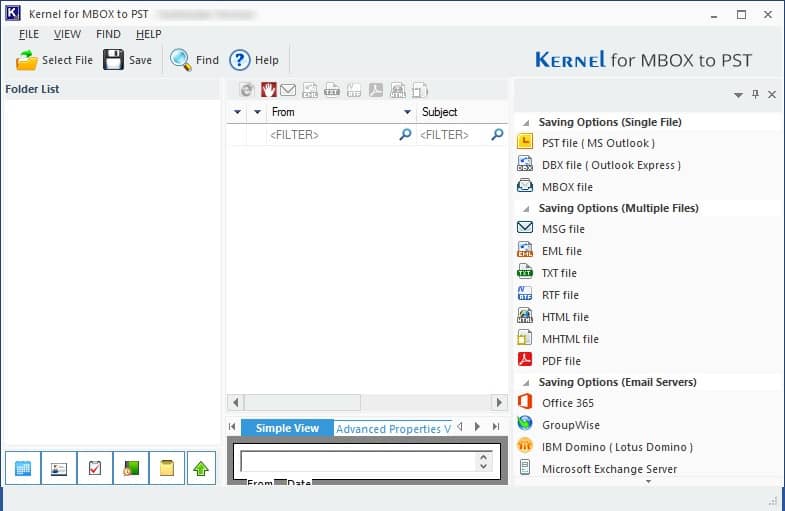This screenshot has height=511, width=785.
Task: Go to first preview tab with arrow
Action: click(x=232, y=426)
